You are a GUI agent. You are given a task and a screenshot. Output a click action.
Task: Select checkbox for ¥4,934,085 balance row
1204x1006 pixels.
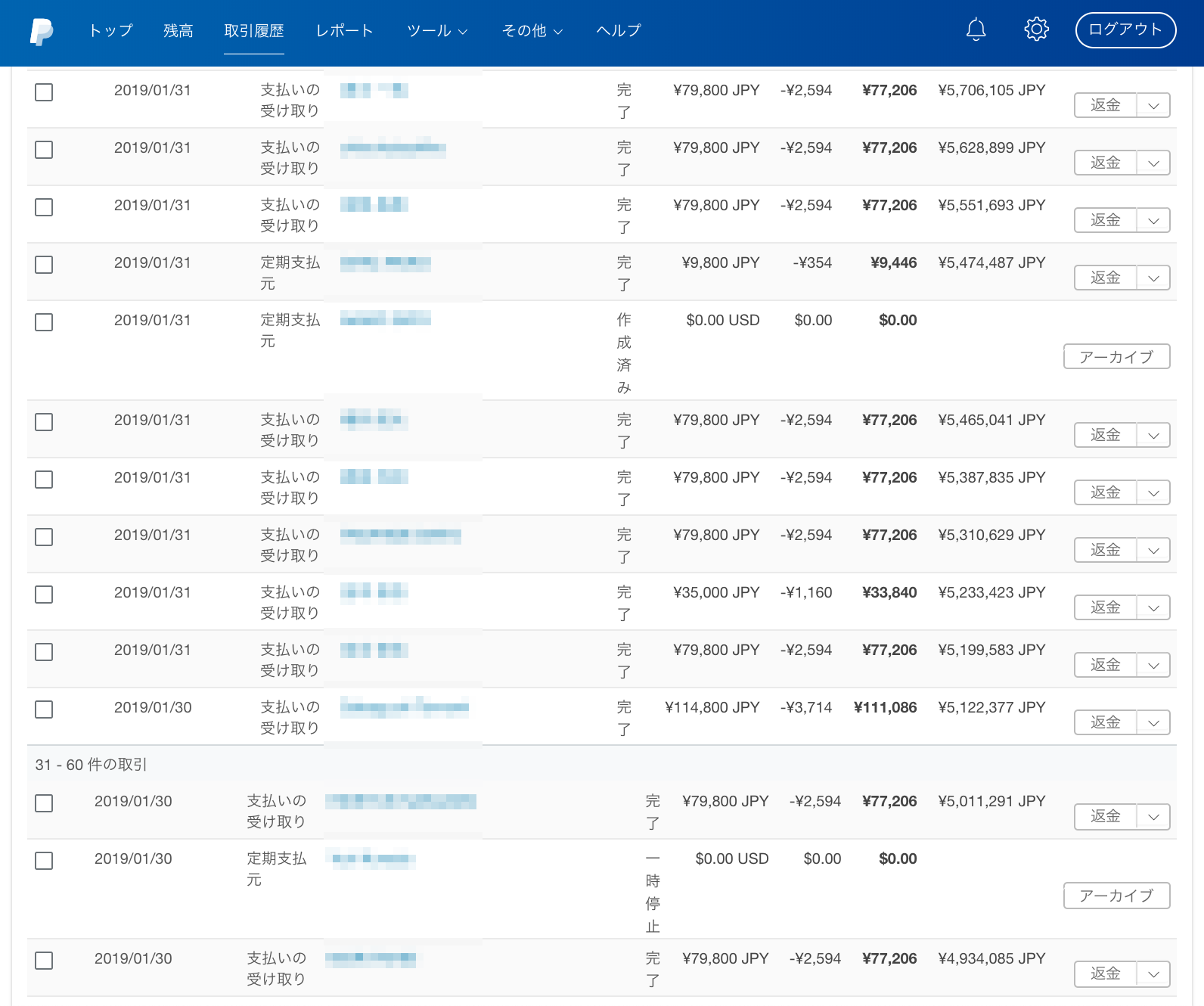click(44, 961)
